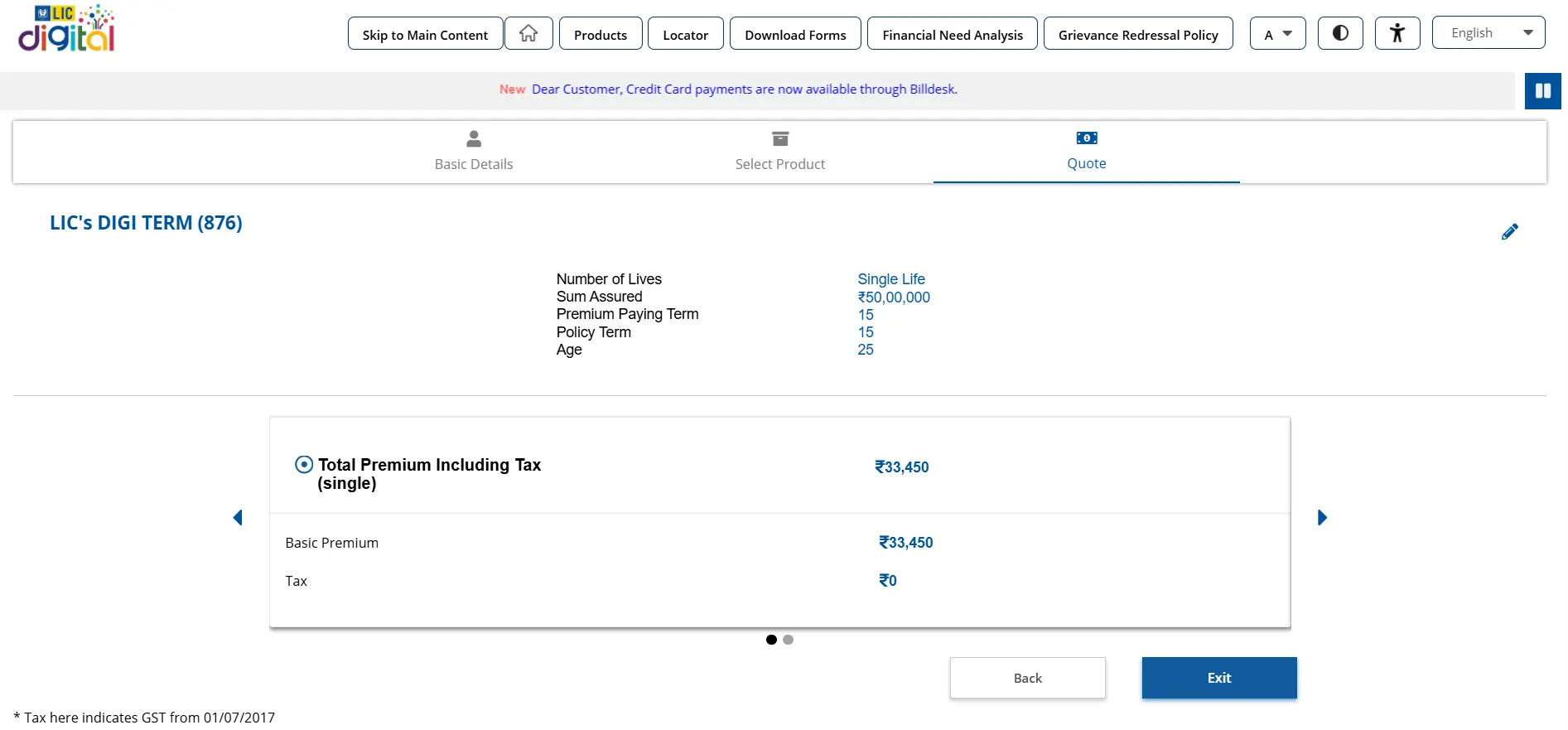Click the Sum Assured value ₹50,00,000

[894, 297]
